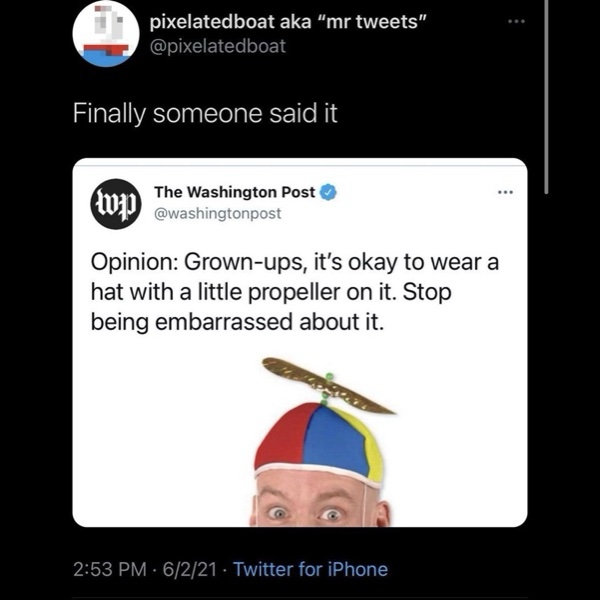Click The Washington Post account name
This screenshot has width=600, height=600.
235,192
